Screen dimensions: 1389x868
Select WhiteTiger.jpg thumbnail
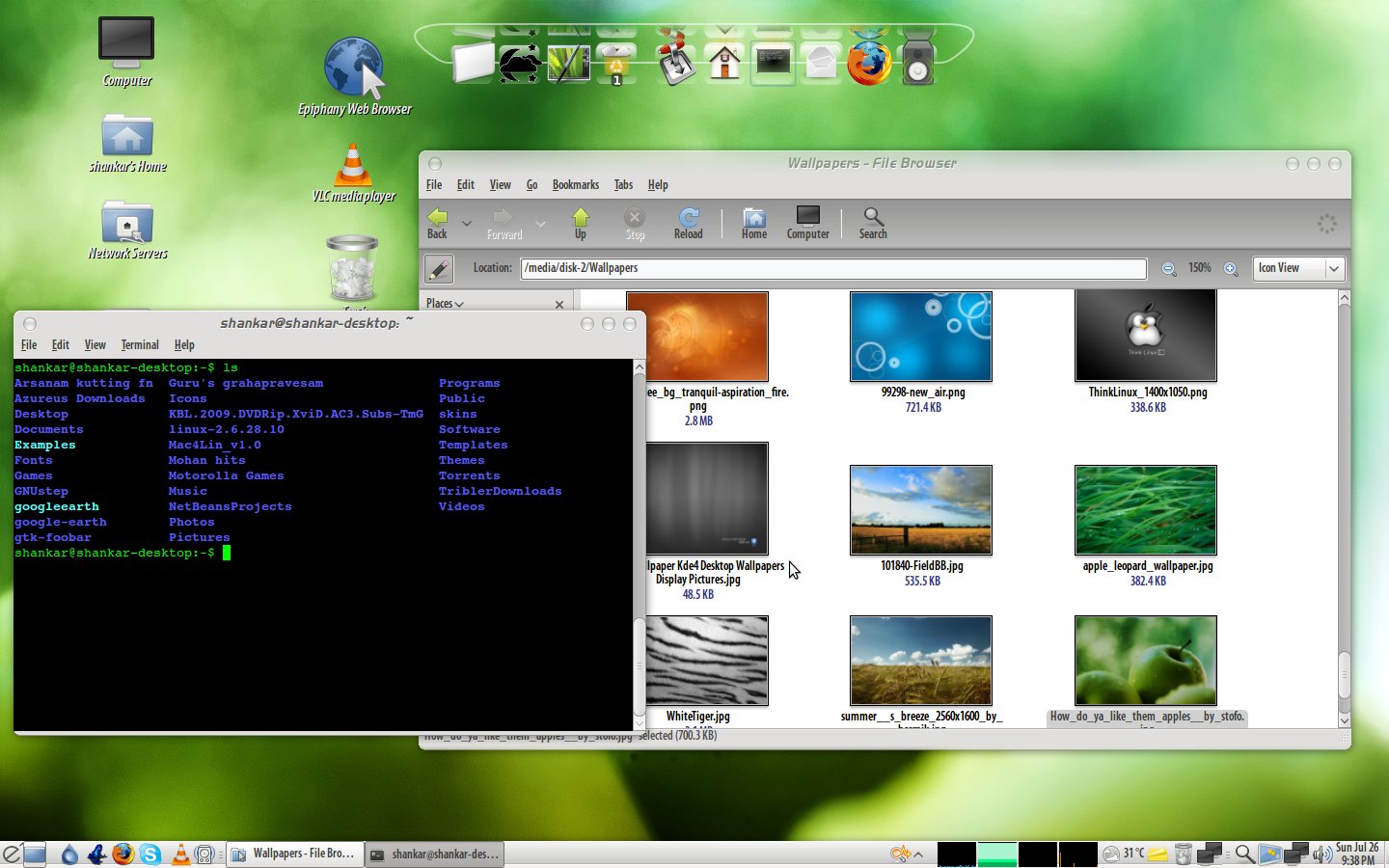[x=706, y=661]
